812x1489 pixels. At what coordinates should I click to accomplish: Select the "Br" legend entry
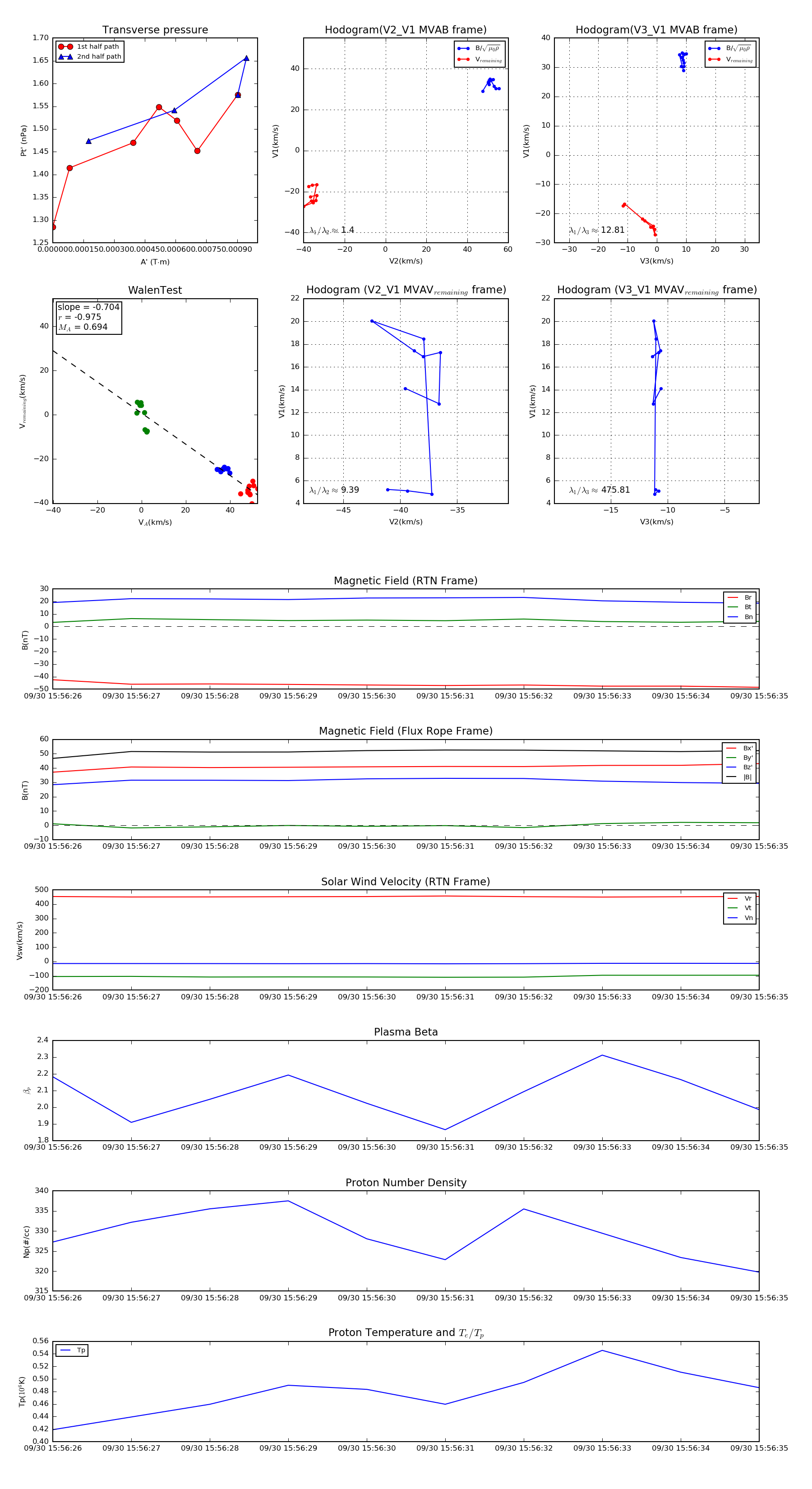(740, 598)
